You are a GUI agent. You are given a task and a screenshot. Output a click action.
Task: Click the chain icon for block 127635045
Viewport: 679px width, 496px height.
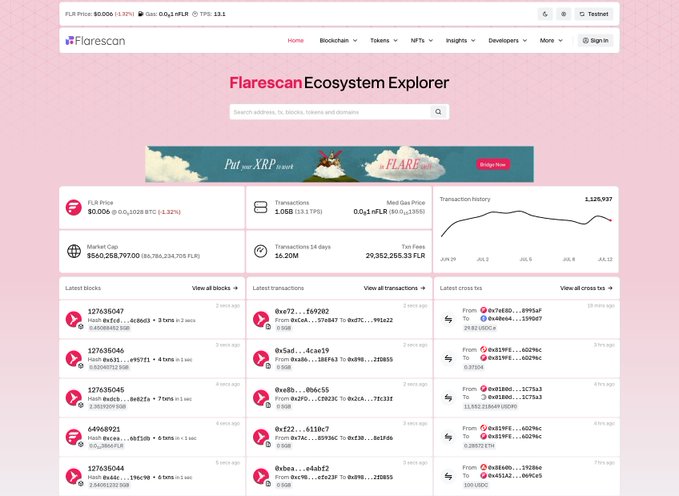point(74,398)
